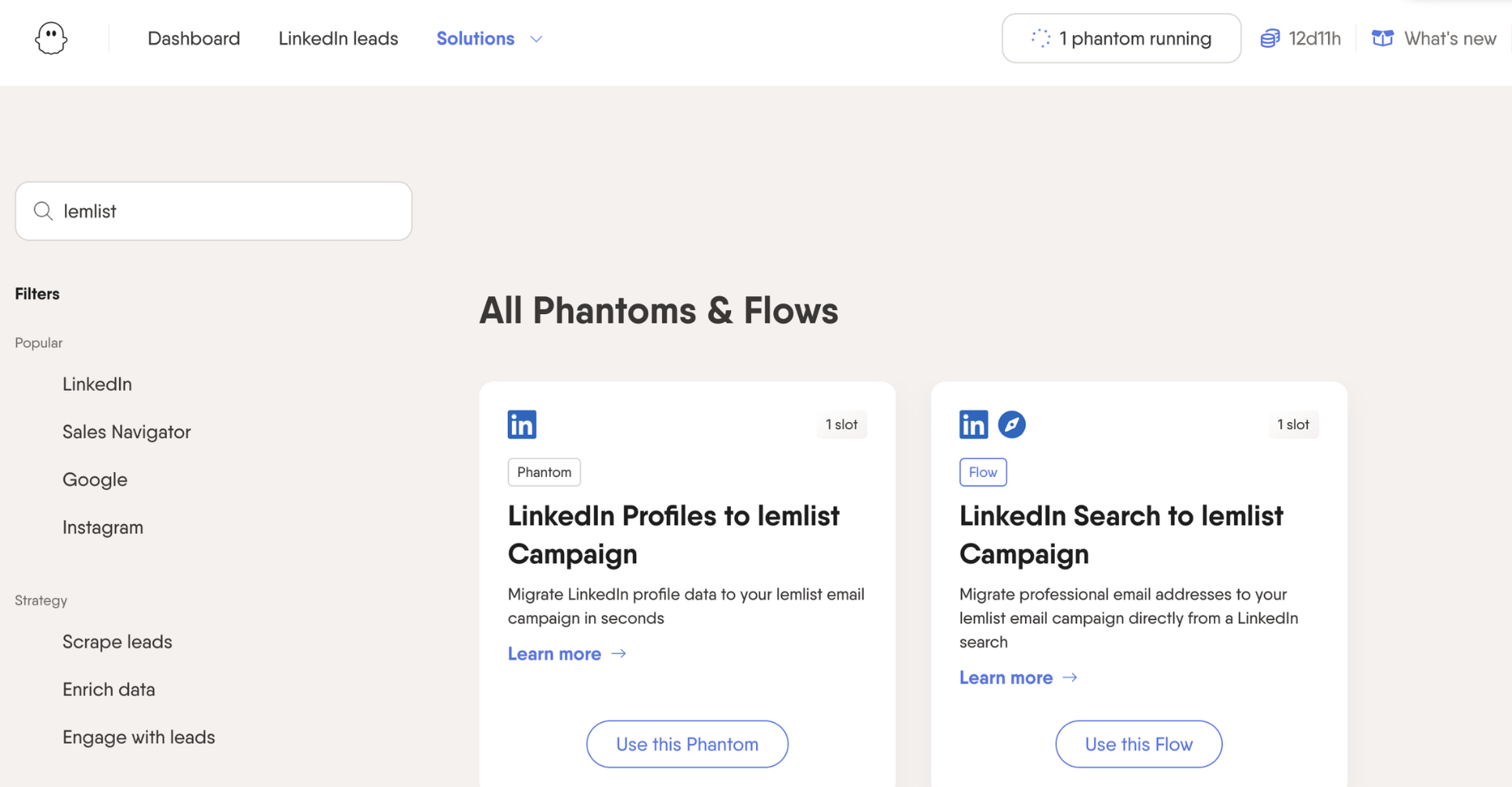Click Use this Phantom button
The height and width of the screenshot is (787, 1512).
pos(686,744)
